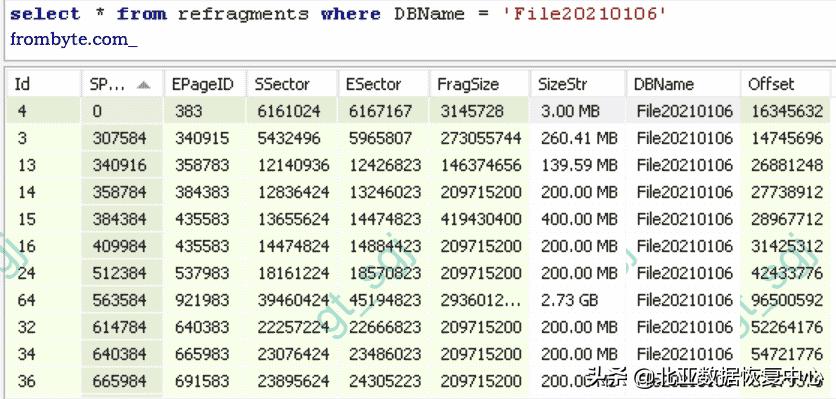The width and height of the screenshot is (836, 399).
Task: Click SSector cell 23895624
Action: click(x=293, y=381)
